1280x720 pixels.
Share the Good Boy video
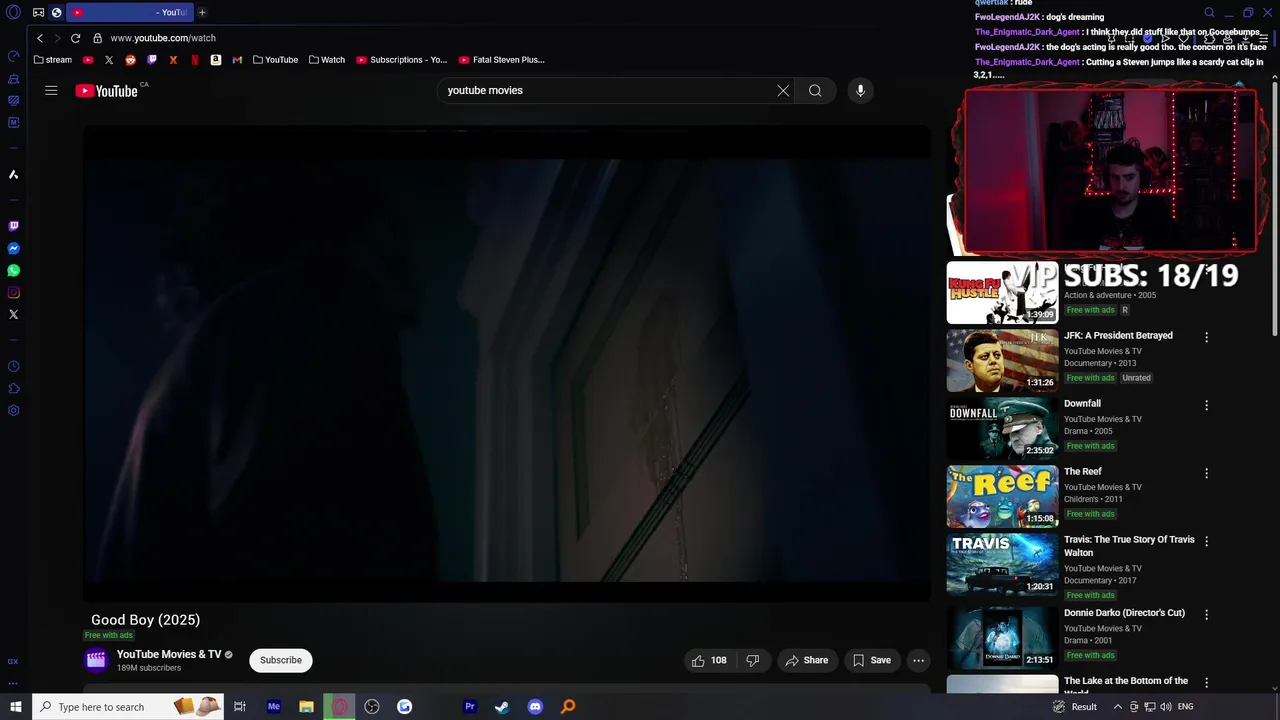tap(806, 660)
